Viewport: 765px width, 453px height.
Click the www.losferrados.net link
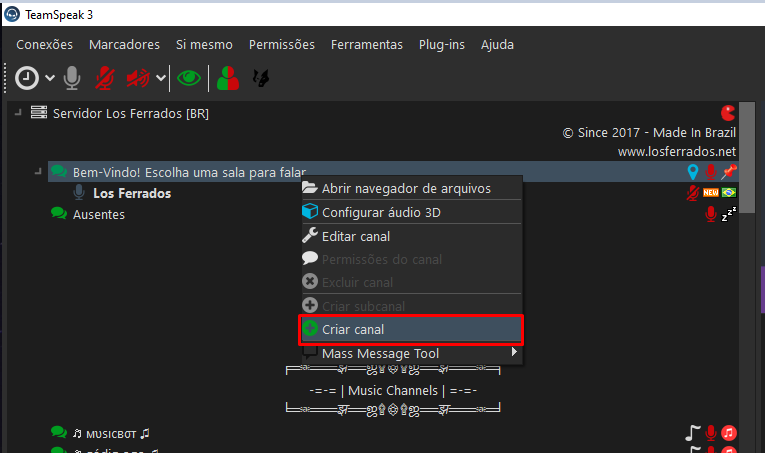(676, 152)
